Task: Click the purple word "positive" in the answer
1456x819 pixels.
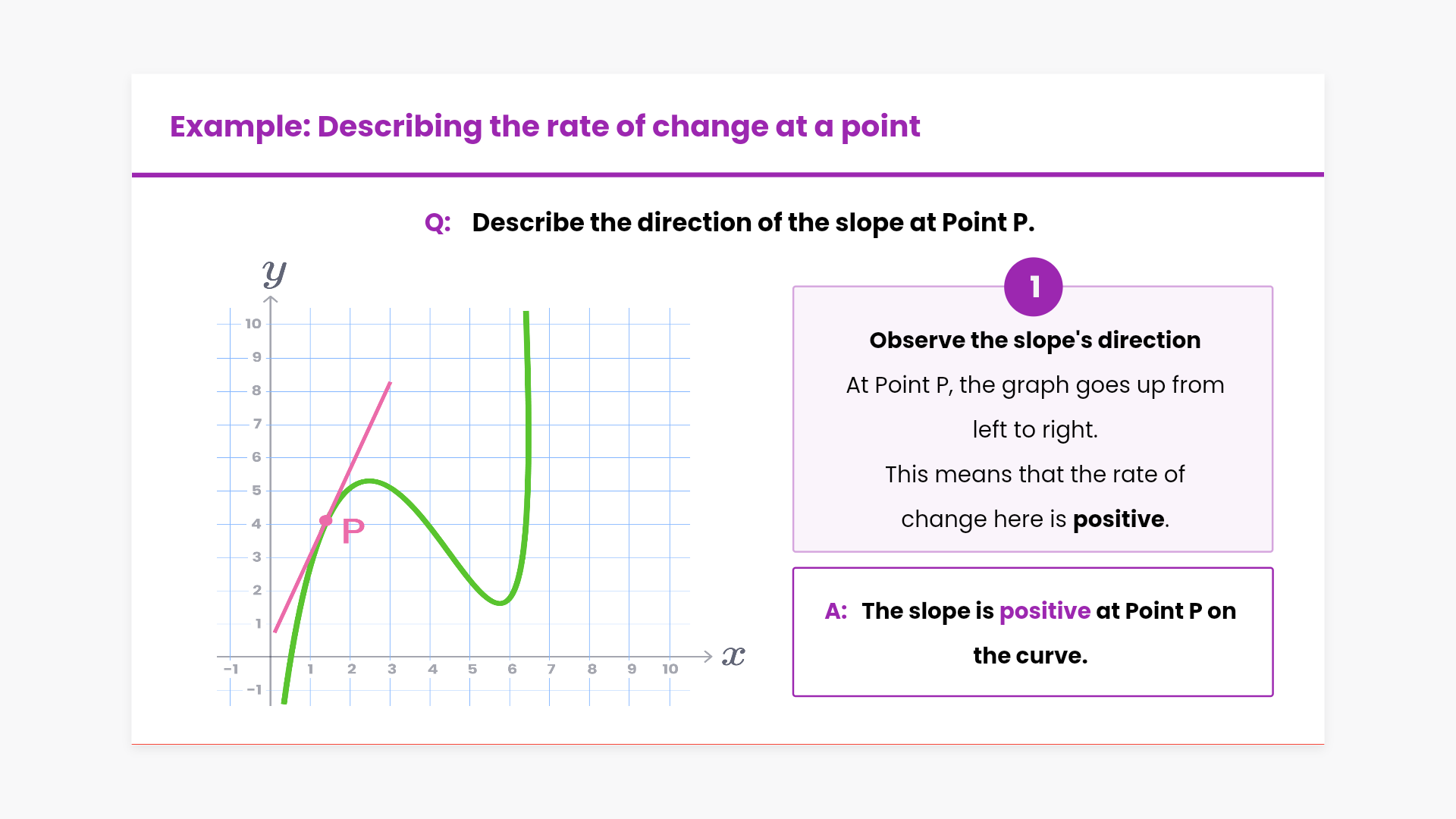Action: coord(1044,611)
